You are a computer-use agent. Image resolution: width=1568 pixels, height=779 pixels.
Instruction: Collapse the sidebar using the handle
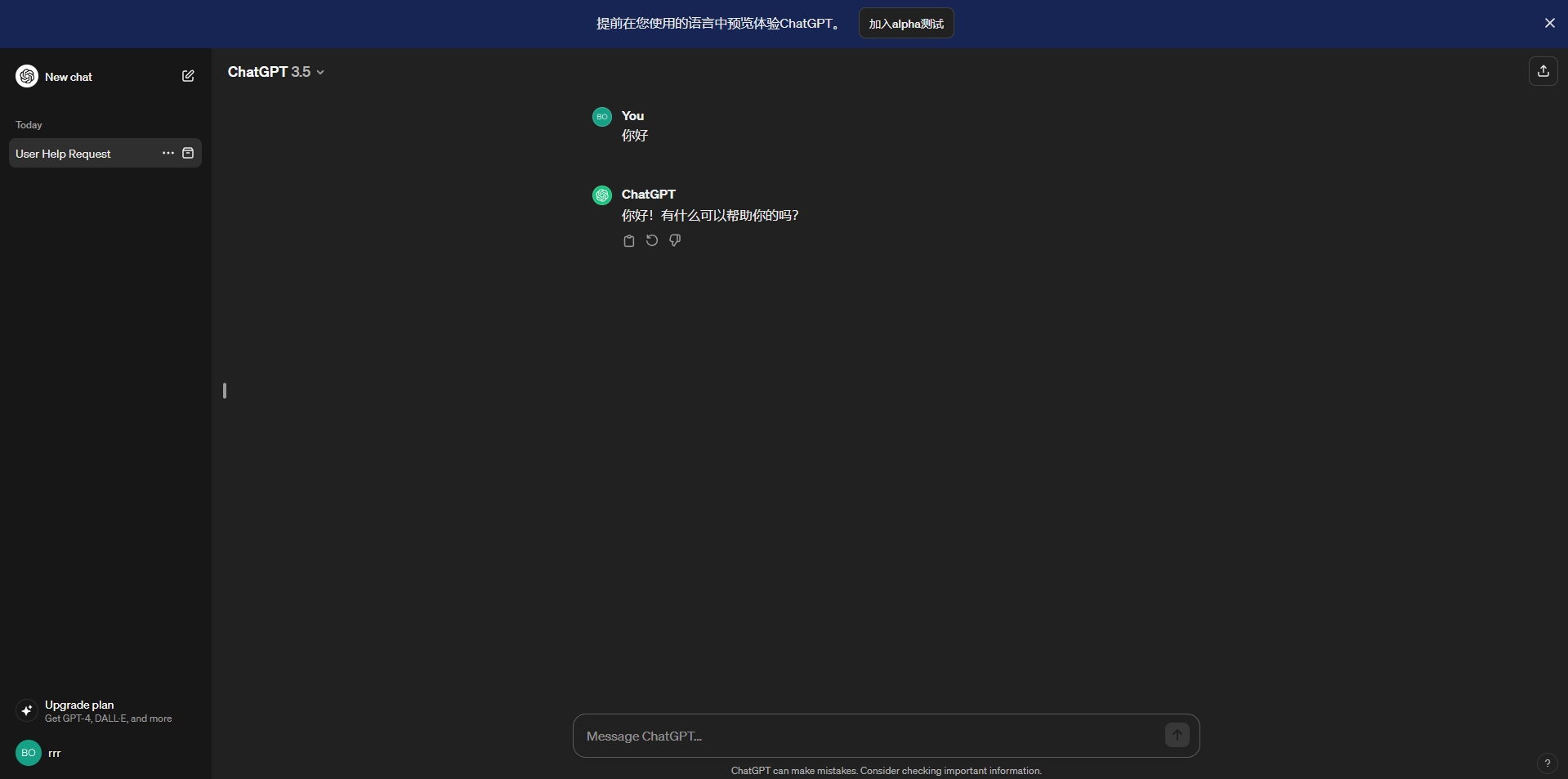point(225,391)
